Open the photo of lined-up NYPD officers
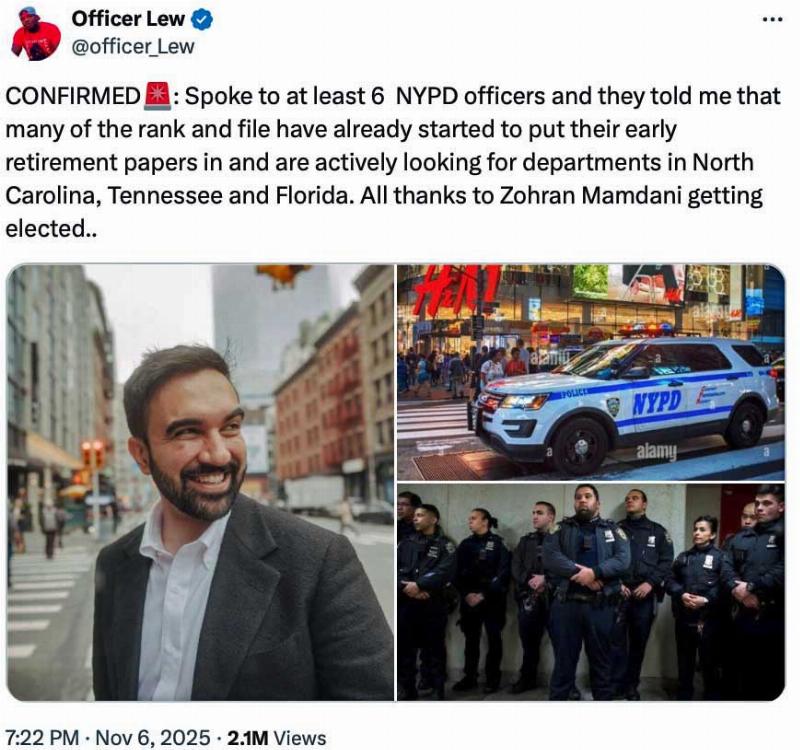 coord(591,592)
